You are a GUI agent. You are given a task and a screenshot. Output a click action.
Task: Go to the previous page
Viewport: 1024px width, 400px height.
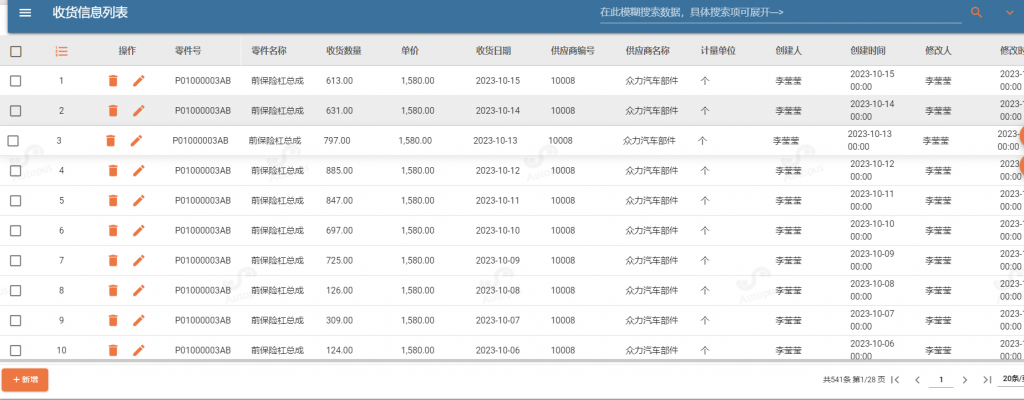click(918, 380)
